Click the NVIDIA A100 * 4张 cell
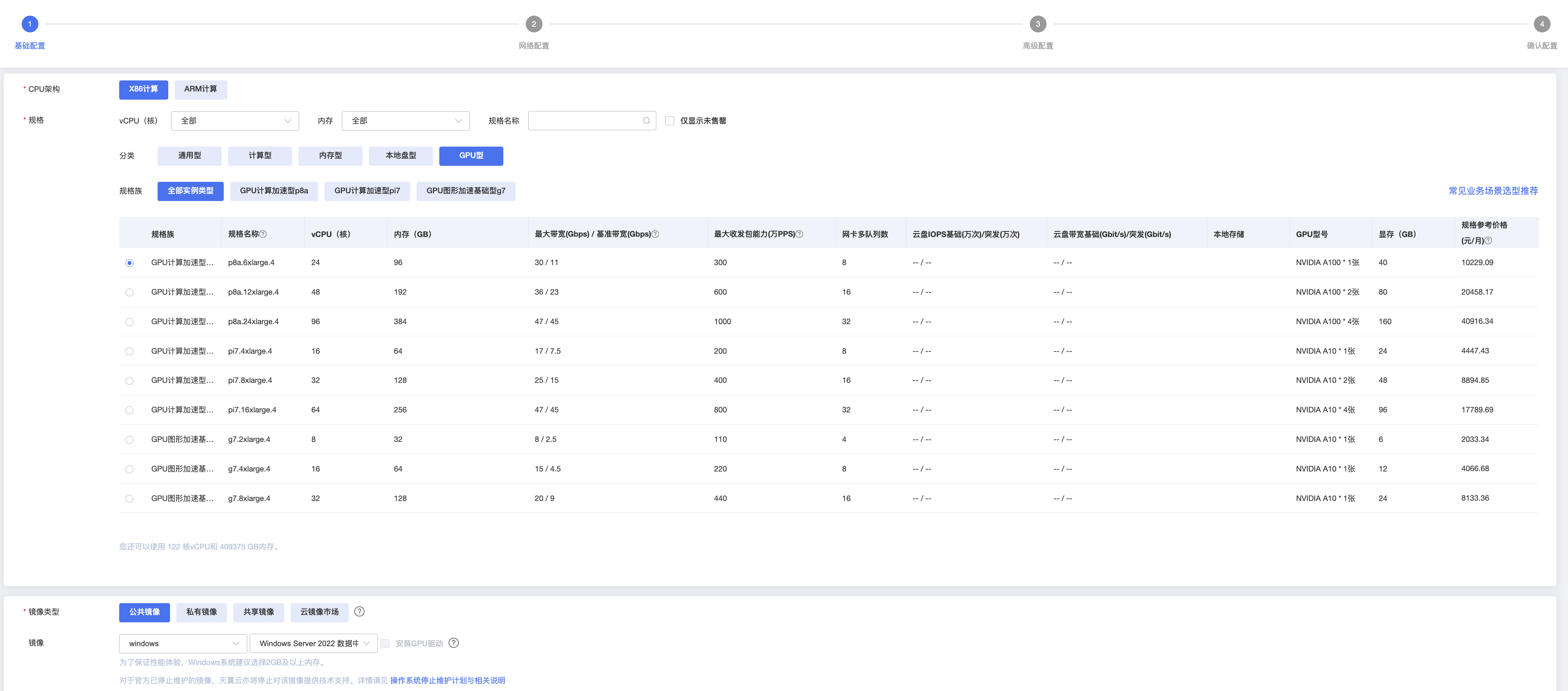Screen dimensions: 1568x691 [x=1328, y=322]
